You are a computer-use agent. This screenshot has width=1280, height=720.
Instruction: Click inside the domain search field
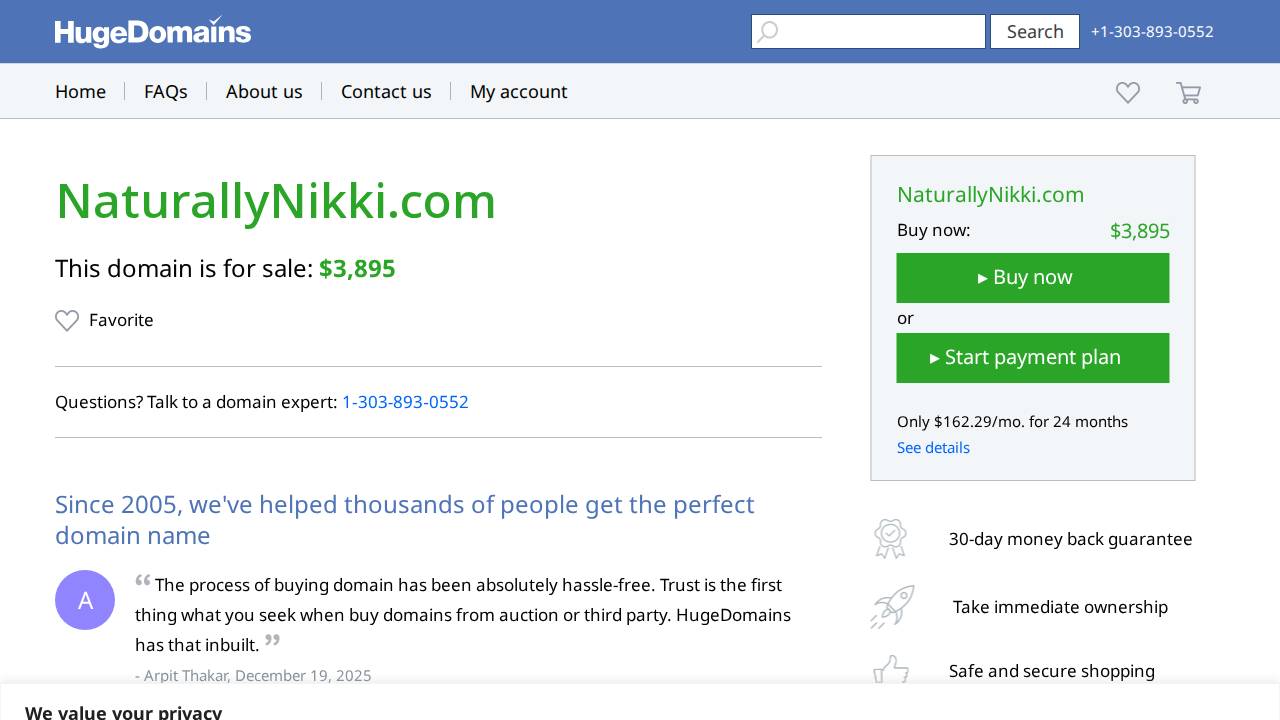(x=880, y=31)
